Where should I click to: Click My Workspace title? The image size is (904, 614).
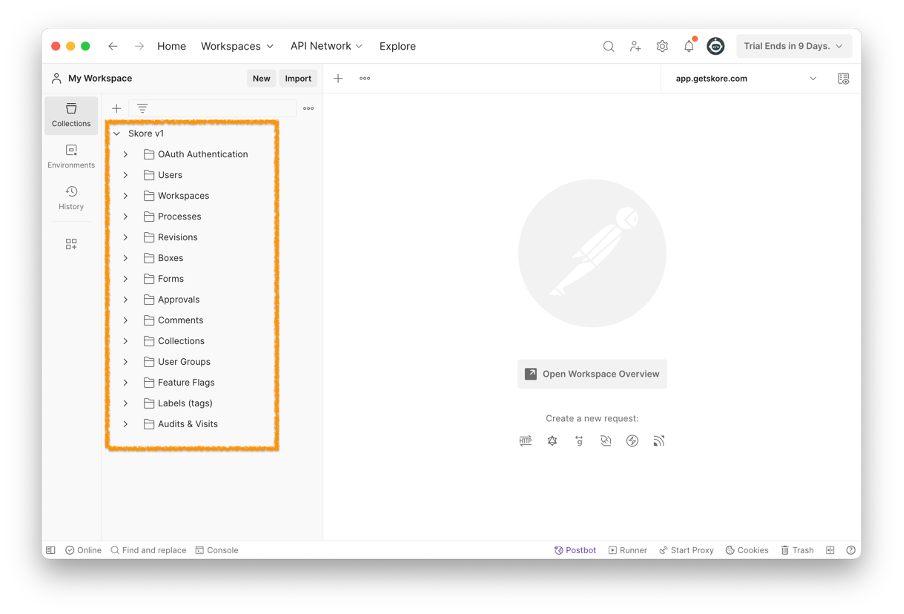(x=100, y=78)
